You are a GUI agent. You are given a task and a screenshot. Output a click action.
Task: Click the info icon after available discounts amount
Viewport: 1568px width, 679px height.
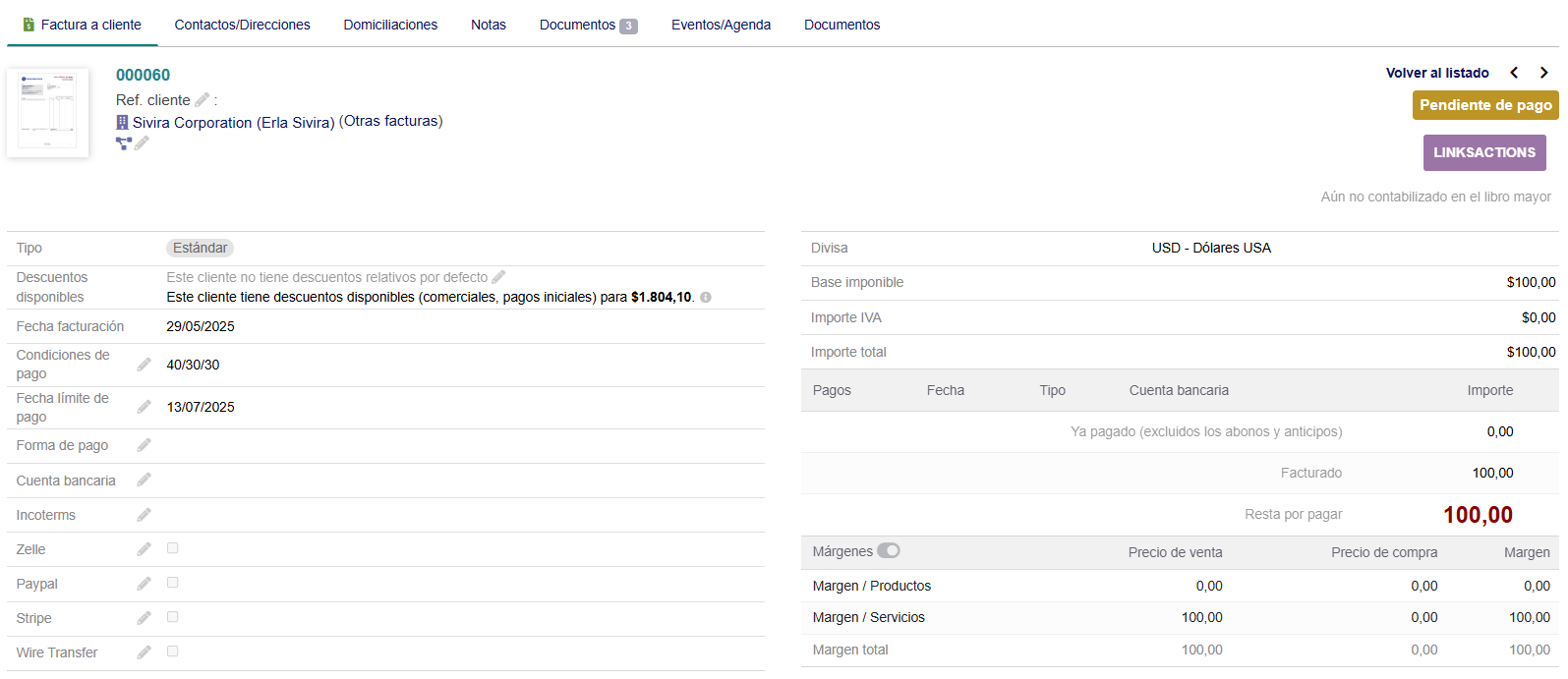coord(706,297)
